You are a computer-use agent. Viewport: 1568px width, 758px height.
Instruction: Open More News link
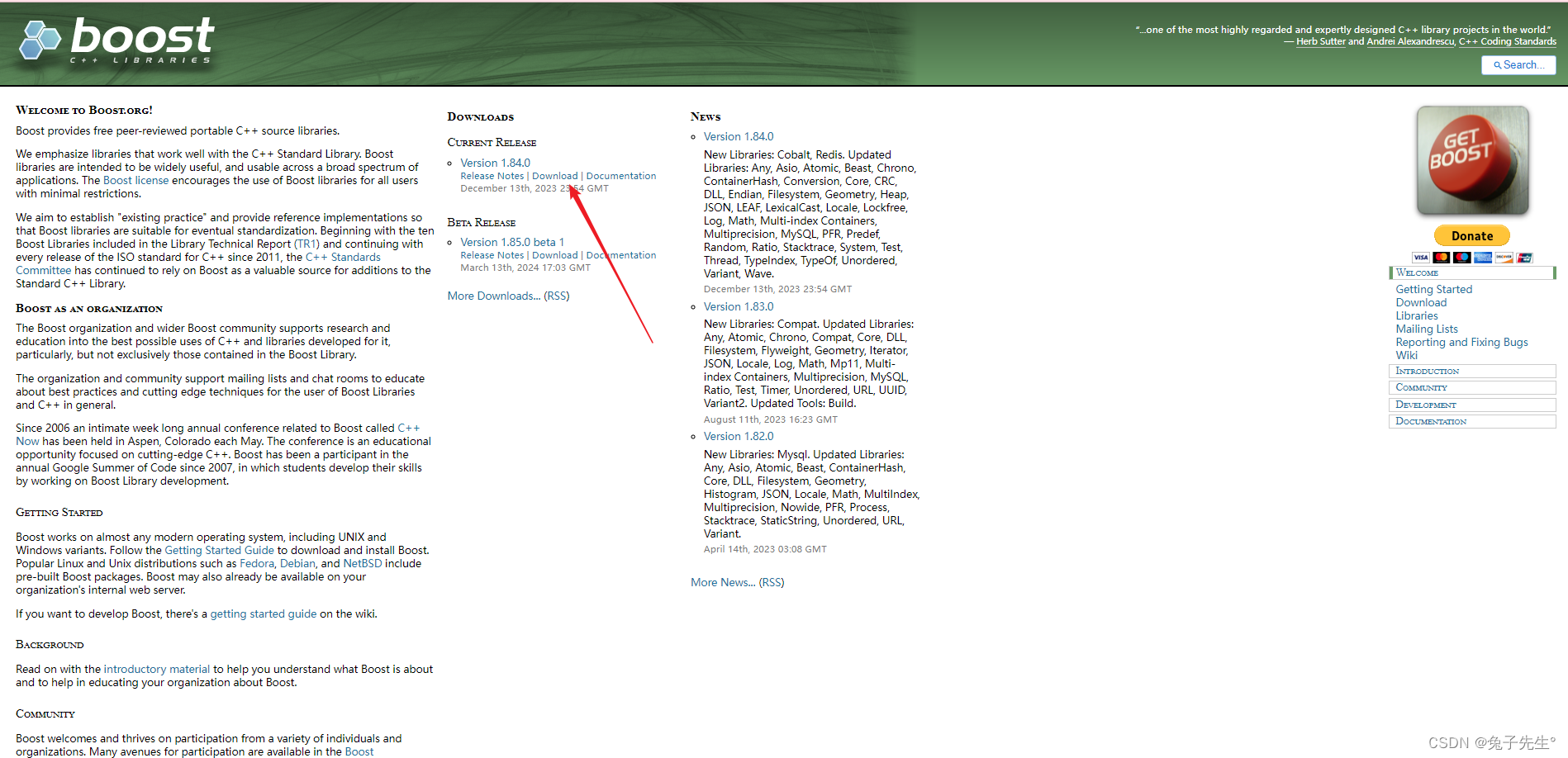[x=722, y=582]
